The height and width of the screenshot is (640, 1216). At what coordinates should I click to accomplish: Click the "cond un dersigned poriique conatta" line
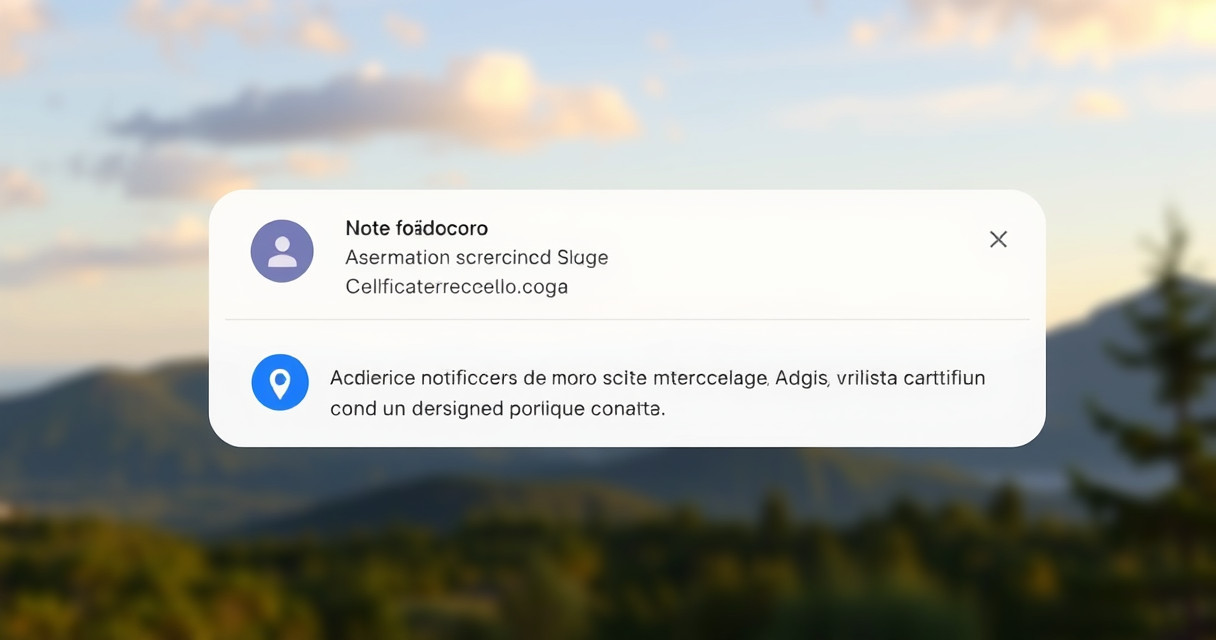pos(496,408)
